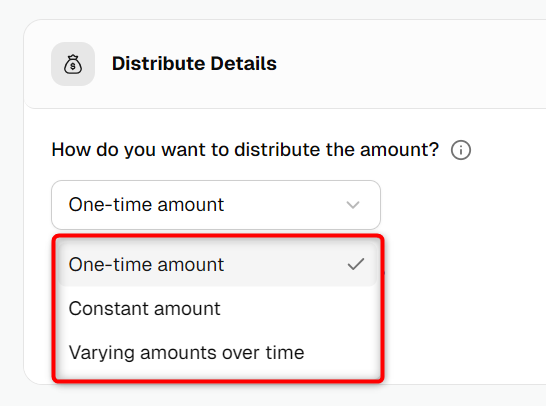
Task: Click the highlighted row with the checkmark
Action: click(x=217, y=265)
